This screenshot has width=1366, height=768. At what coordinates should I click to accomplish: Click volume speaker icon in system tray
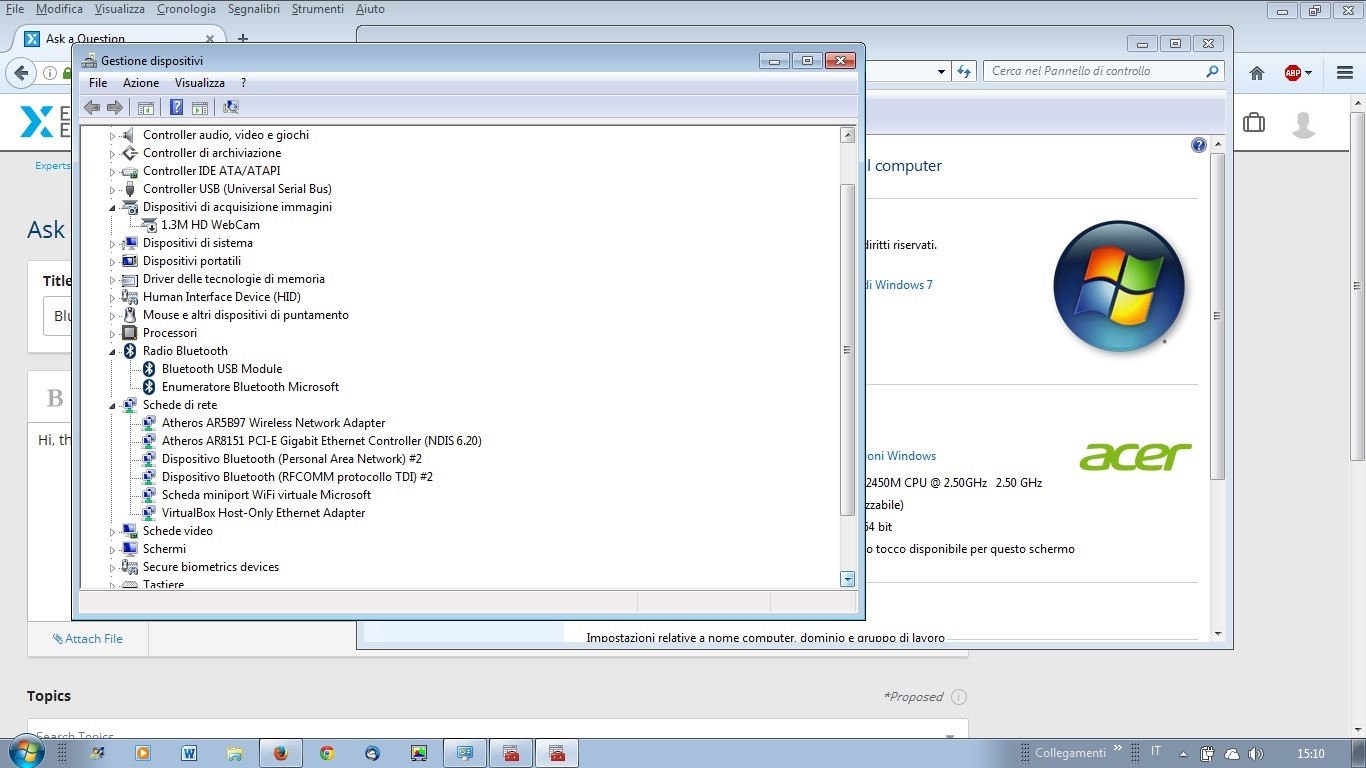[1256, 754]
